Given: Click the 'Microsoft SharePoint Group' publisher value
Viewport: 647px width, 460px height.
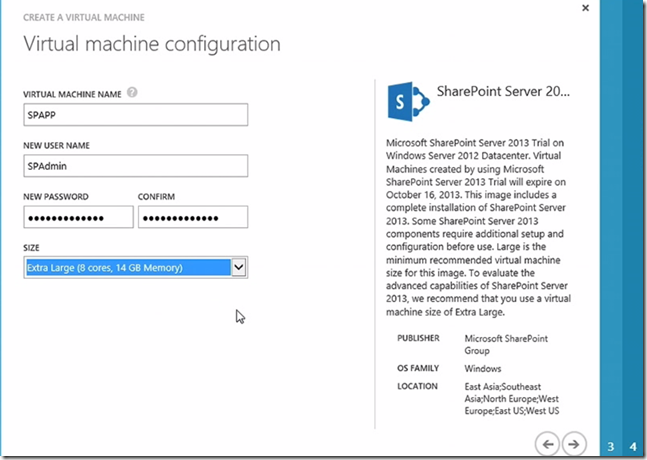Looking at the screenshot, I should [x=506, y=344].
